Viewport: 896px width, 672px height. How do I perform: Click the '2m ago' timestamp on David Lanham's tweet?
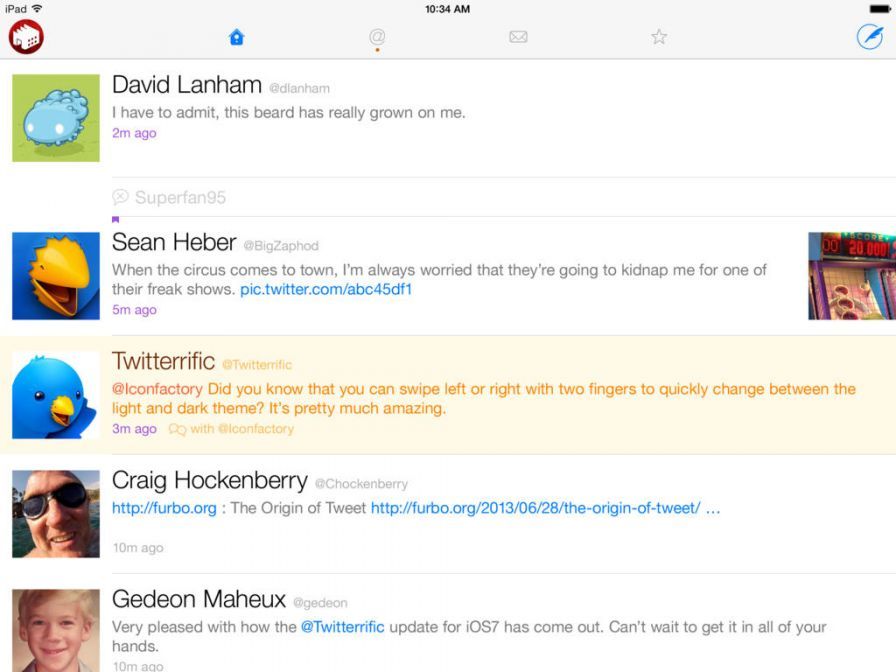click(x=134, y=133)
